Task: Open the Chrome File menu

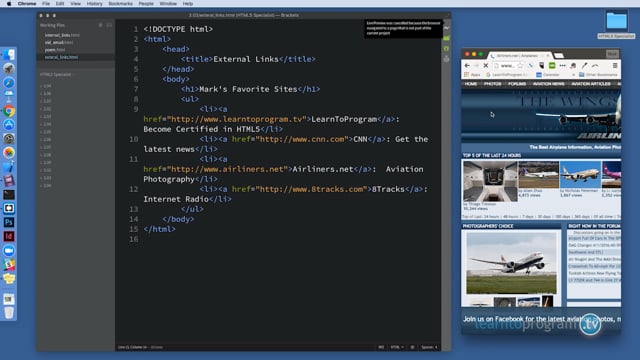Action: coord(46,4)
